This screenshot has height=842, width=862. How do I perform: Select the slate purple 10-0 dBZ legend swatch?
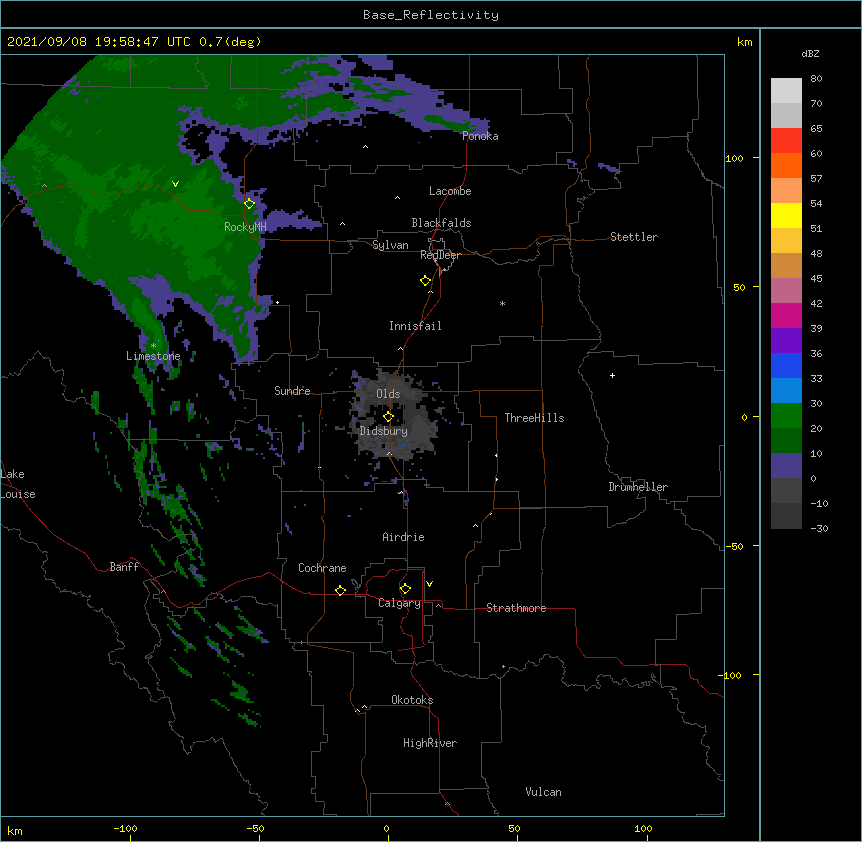coord(786,466)
